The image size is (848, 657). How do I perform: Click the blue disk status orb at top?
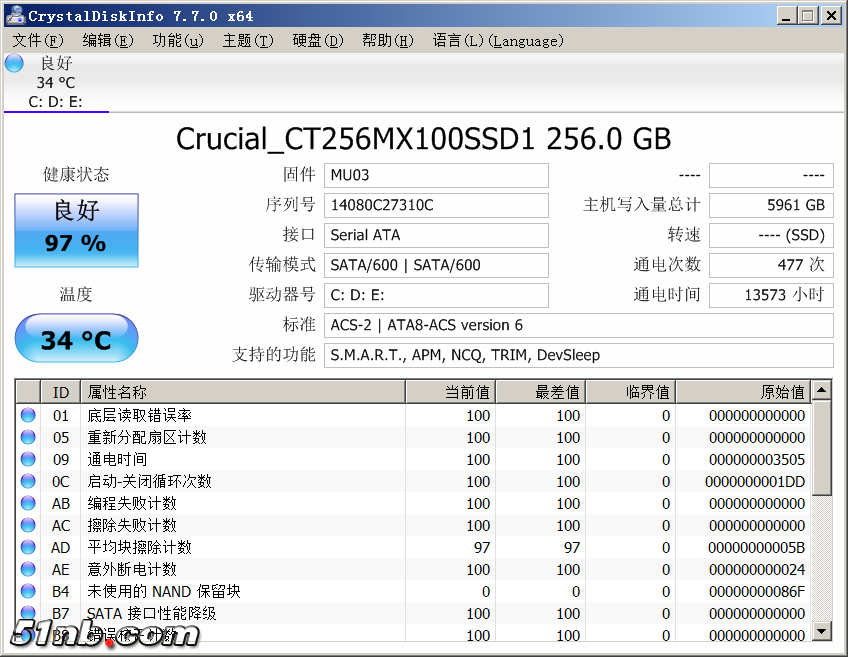14,63
